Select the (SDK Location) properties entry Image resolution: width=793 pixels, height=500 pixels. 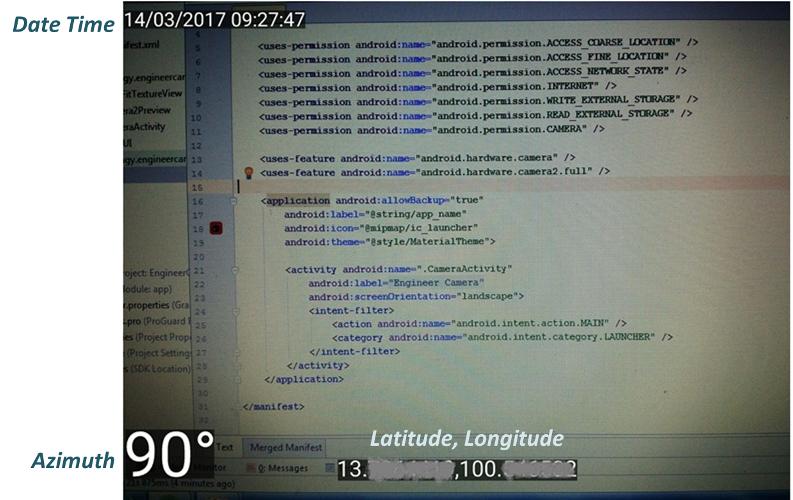pos(157,369)
